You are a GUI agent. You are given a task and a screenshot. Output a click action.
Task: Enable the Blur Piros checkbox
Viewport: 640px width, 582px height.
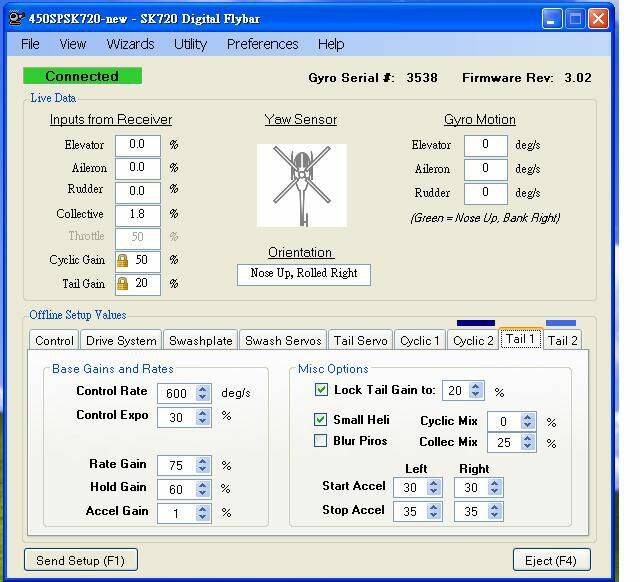[320, 441]
